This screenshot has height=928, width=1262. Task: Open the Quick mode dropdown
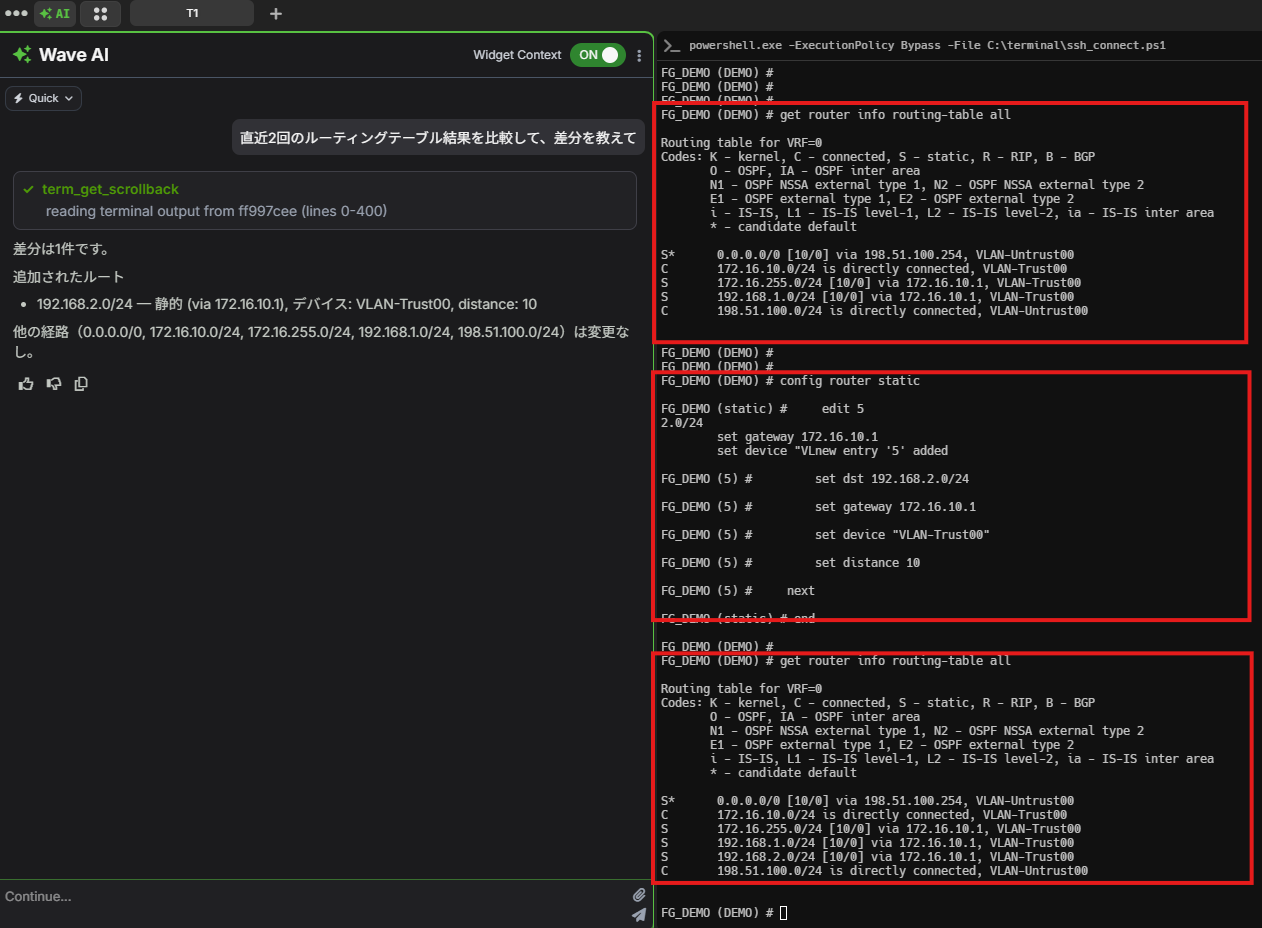43,98
